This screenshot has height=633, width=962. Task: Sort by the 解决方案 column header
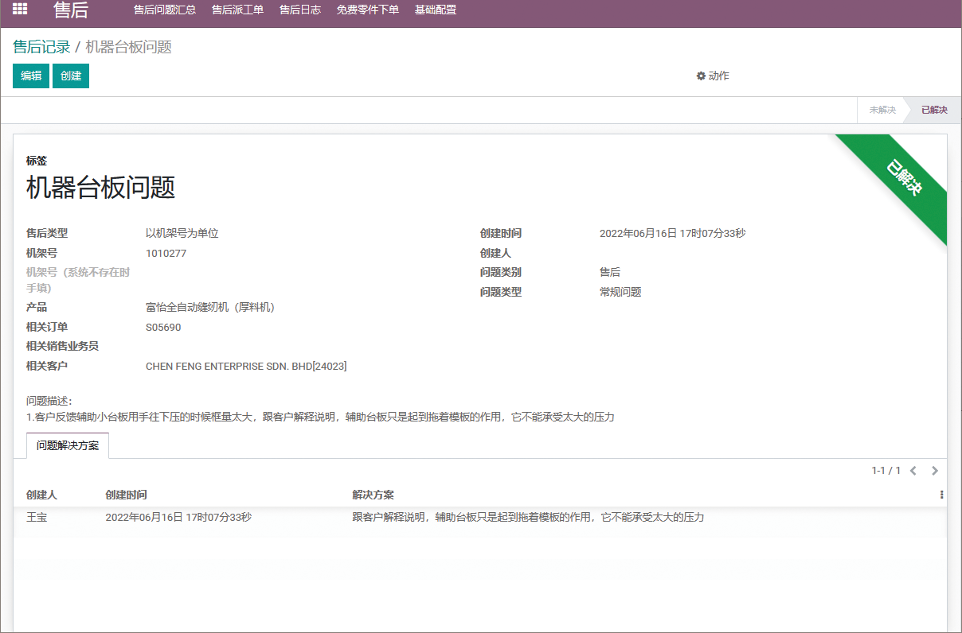373,495
